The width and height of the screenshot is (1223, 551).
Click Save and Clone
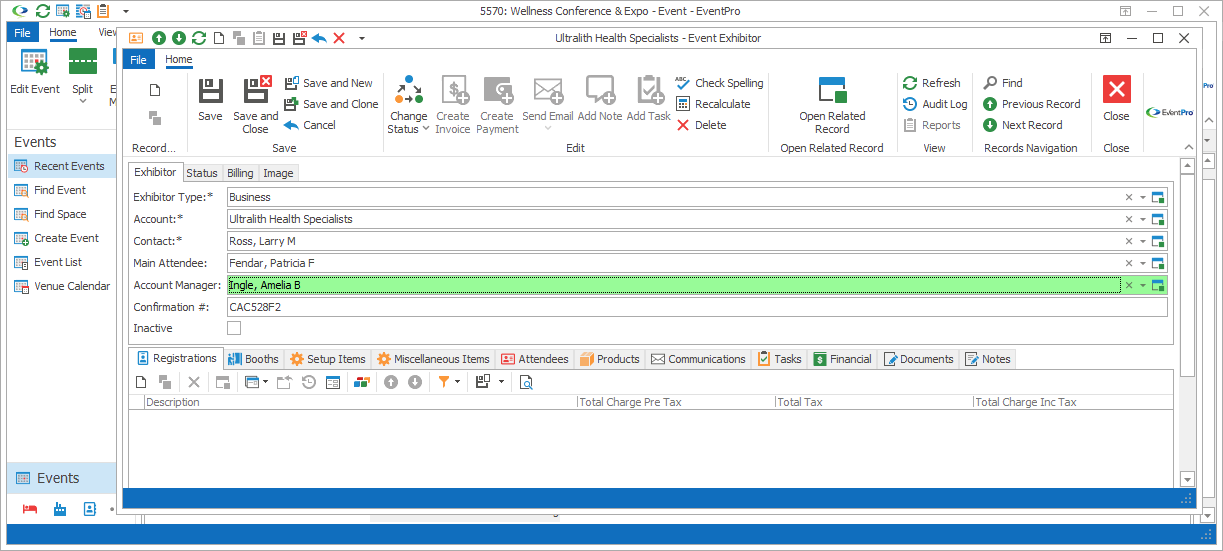pos(331,104)
